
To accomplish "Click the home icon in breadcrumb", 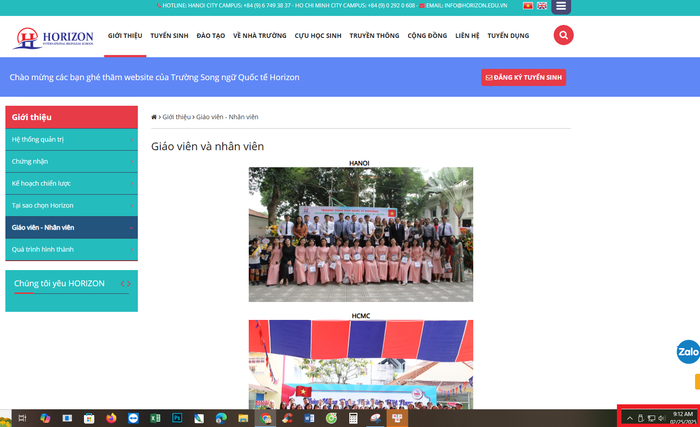I will tap(153, 117).
